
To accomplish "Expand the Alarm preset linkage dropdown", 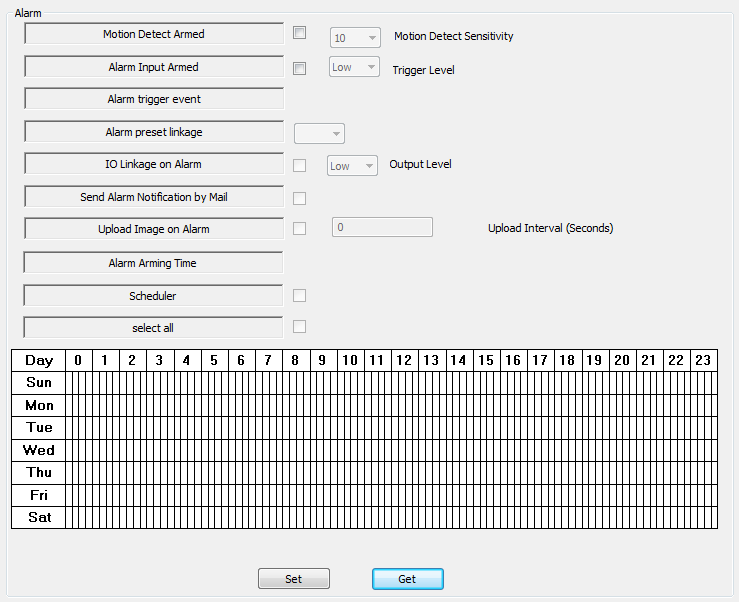I will [320, 133].
